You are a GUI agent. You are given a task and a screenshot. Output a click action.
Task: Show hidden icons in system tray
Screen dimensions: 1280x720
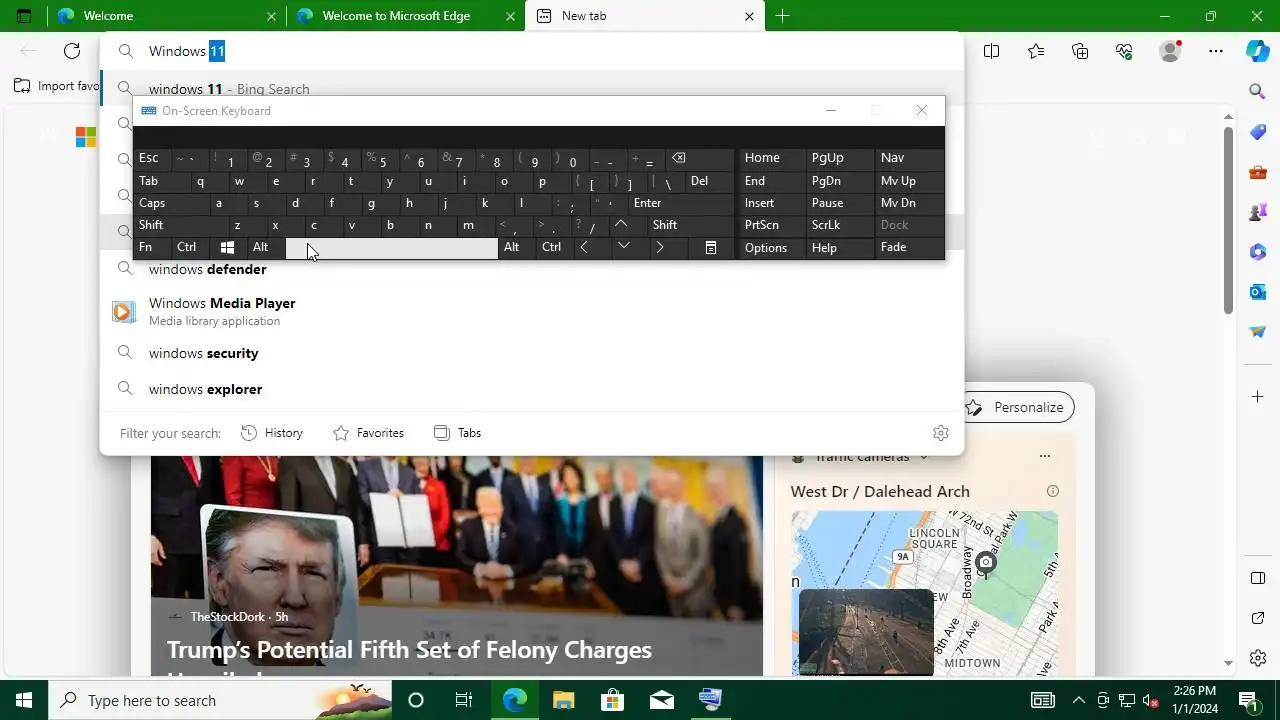coord(1078,700)
